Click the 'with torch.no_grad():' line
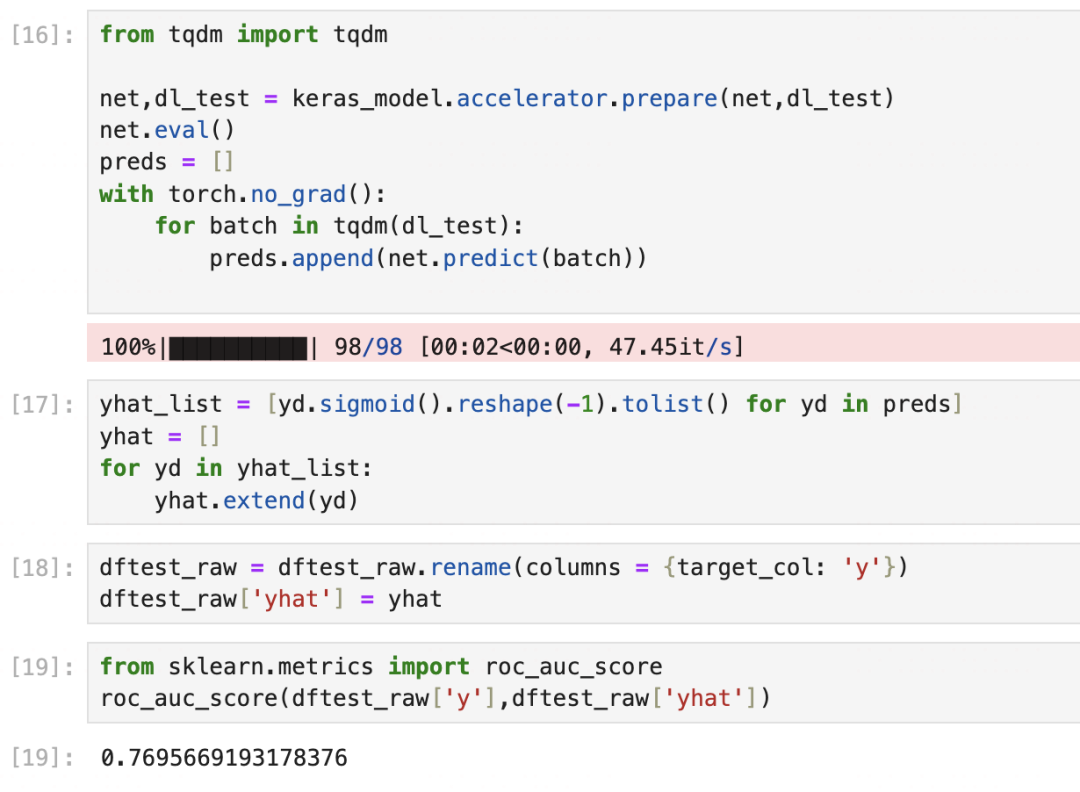Screen dimensions: 1080x792 click(x=242, y=194)
